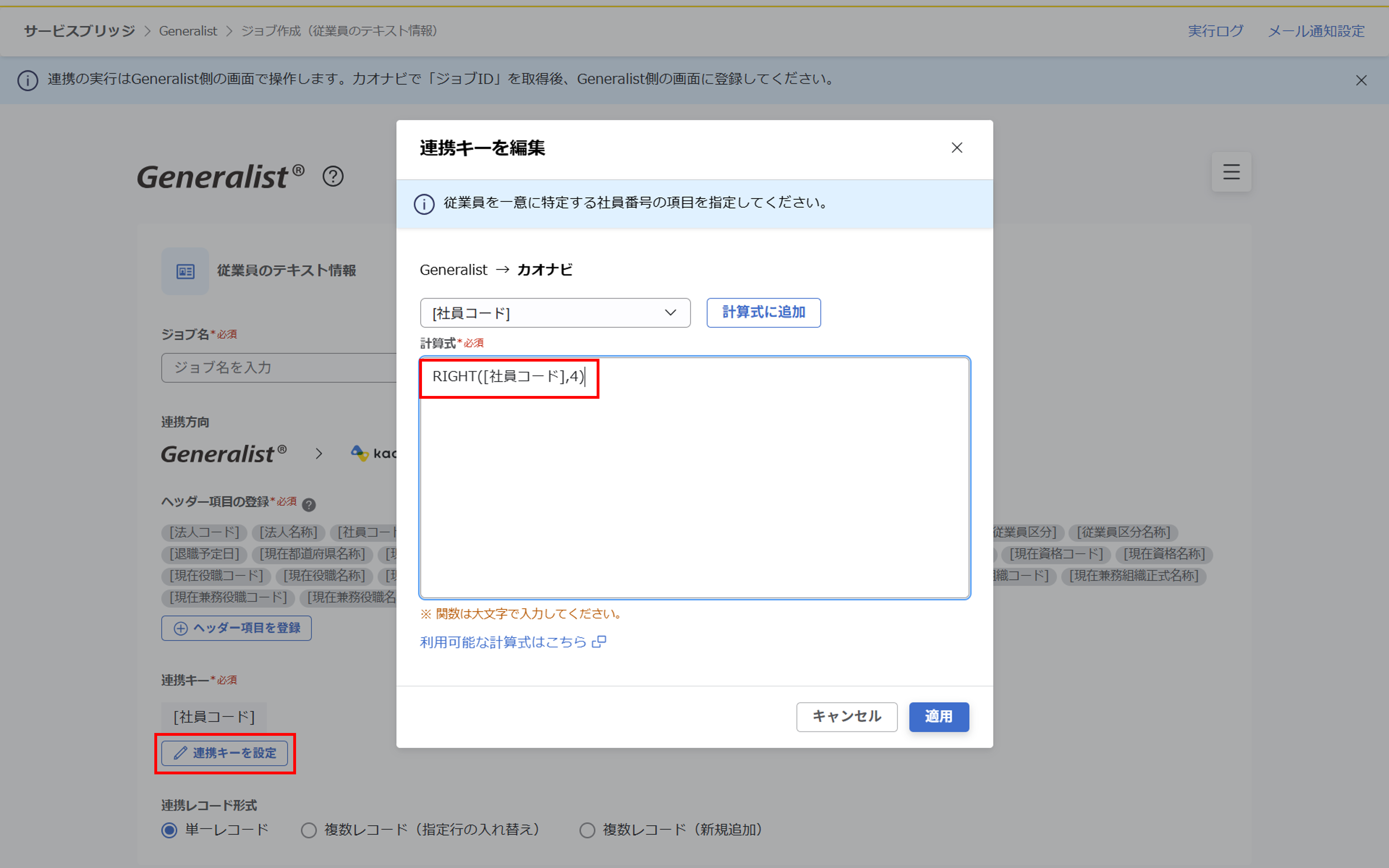The image size is (1389, 868).
Task: Click the help icon next to ヘッダー項目の登録
Action: 309,505
